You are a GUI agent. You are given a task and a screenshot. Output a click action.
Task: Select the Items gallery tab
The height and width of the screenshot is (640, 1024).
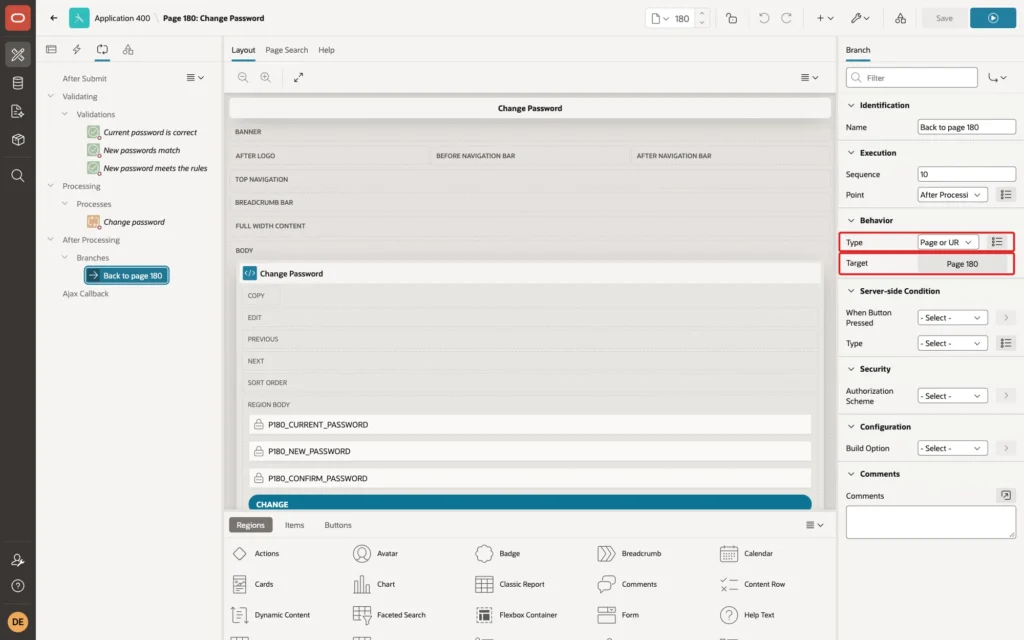click(295, 525)
